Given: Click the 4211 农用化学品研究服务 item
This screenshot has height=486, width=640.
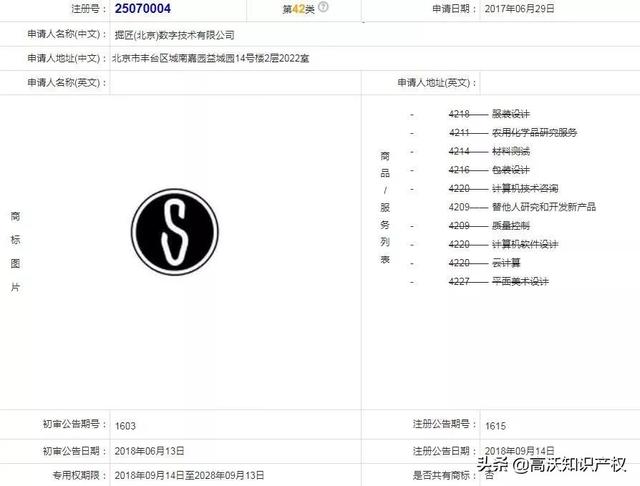Looking at the screenshot, I should click(513, 133).
